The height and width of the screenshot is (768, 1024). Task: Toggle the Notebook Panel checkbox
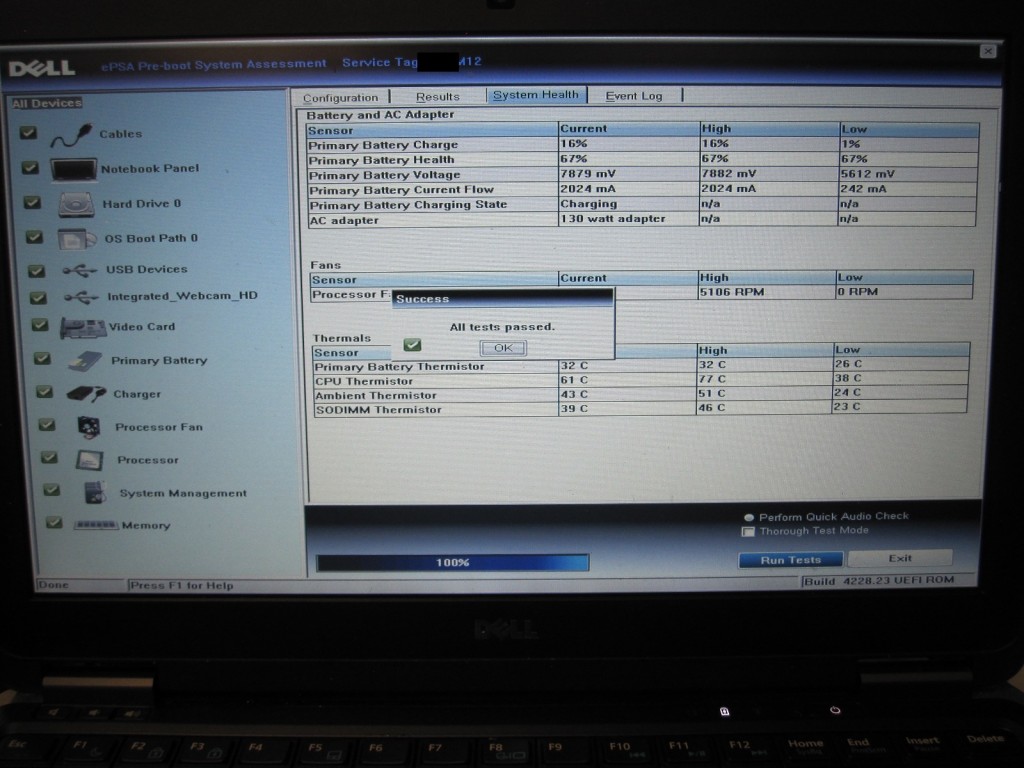coord(30,168)
